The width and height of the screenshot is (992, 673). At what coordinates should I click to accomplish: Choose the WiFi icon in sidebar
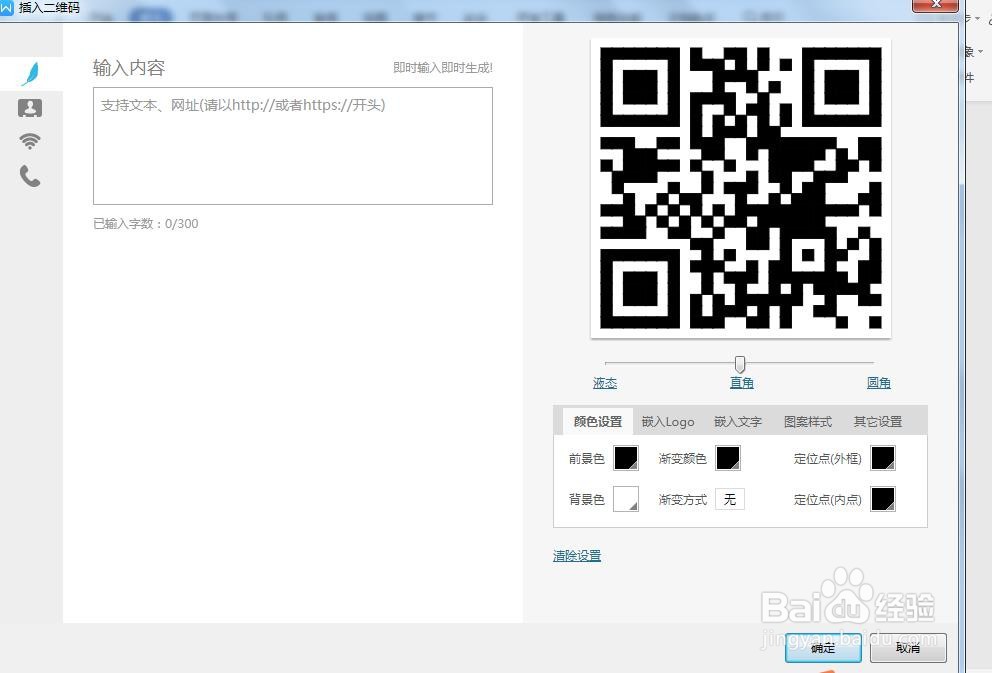pos(30,141)
